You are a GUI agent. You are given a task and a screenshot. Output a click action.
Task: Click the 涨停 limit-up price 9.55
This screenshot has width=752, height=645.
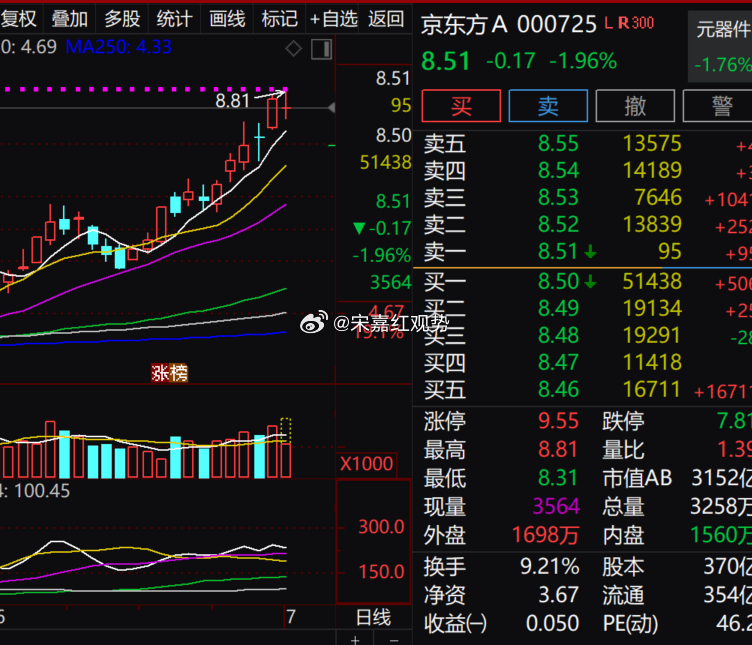(x=558, y=421)
